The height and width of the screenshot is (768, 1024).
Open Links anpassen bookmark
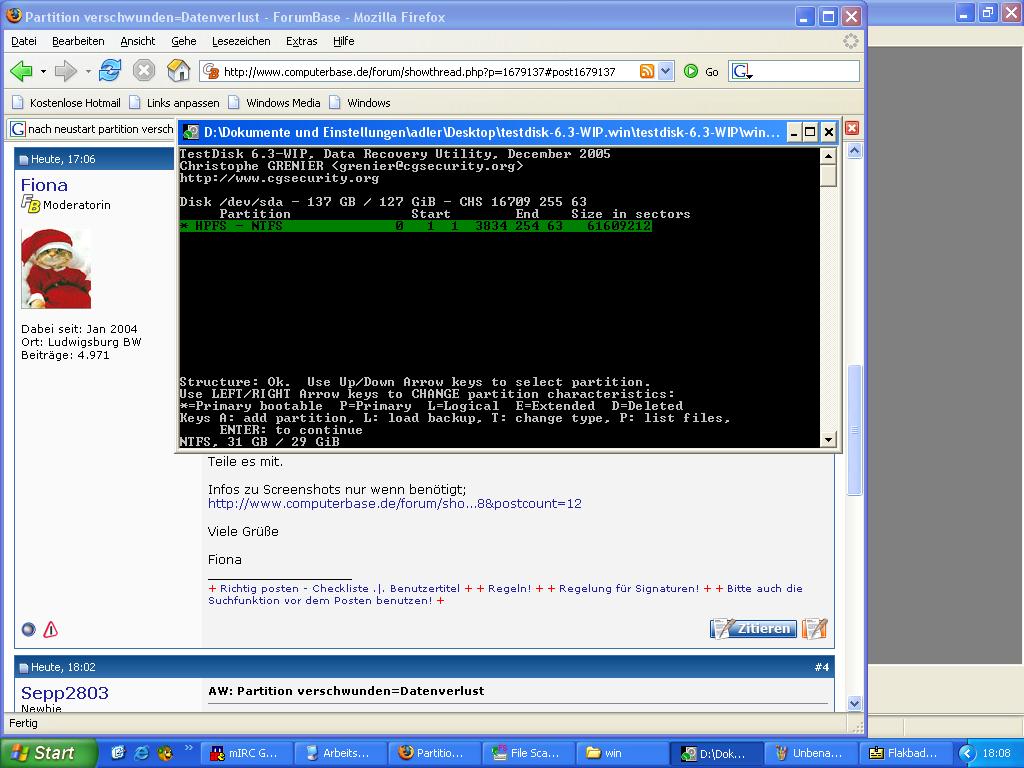(x=174, y=103)
